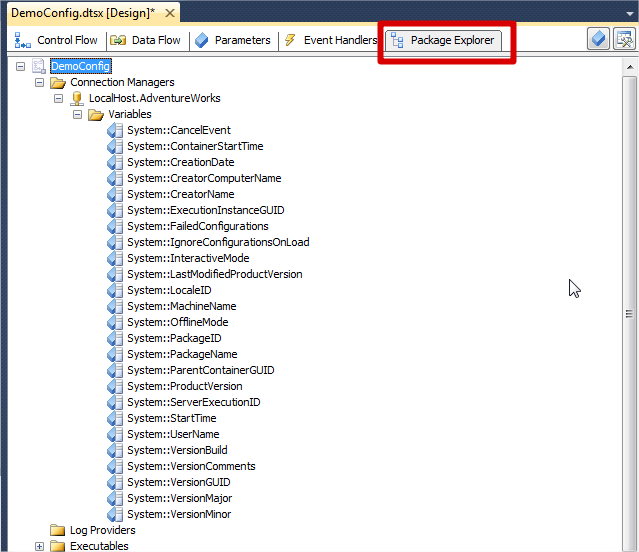
Task: Switch to the Control Flow tab
Action: click(x=57, y=40)
